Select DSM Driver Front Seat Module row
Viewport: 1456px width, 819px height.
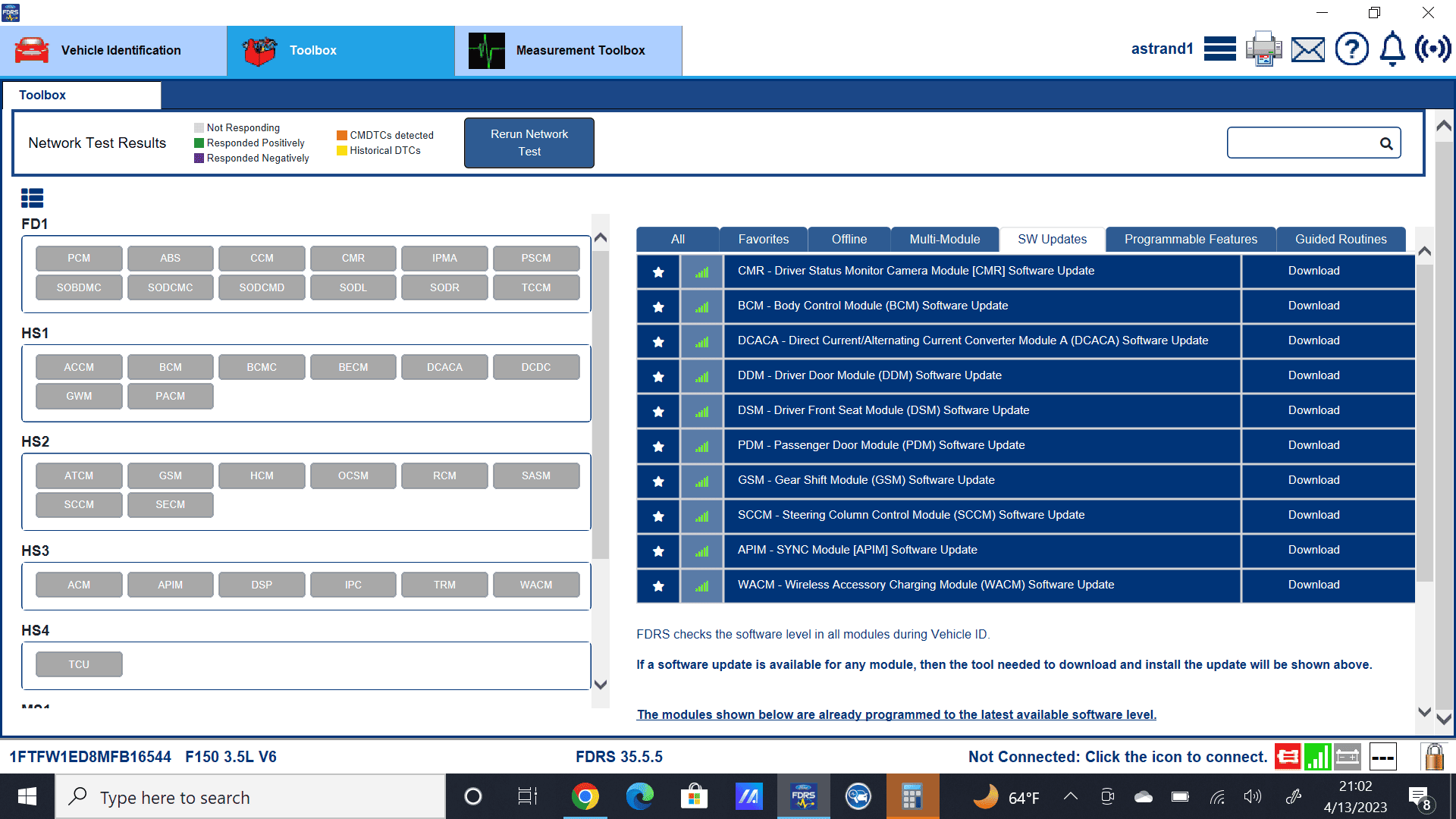pyautogui.click(x=982, y=411)
